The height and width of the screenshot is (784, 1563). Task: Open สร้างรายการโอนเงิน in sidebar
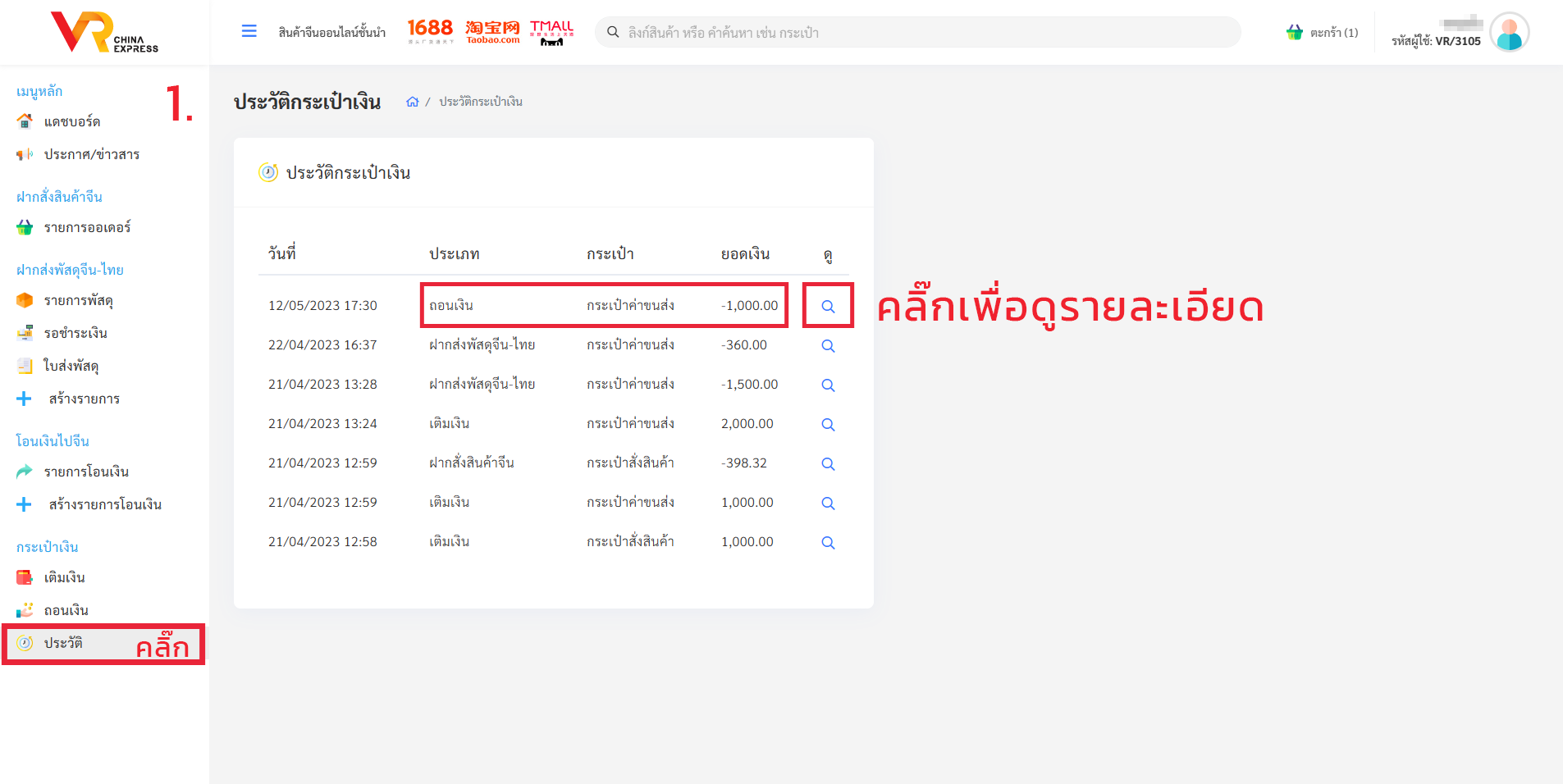click(x=104, y=504)
